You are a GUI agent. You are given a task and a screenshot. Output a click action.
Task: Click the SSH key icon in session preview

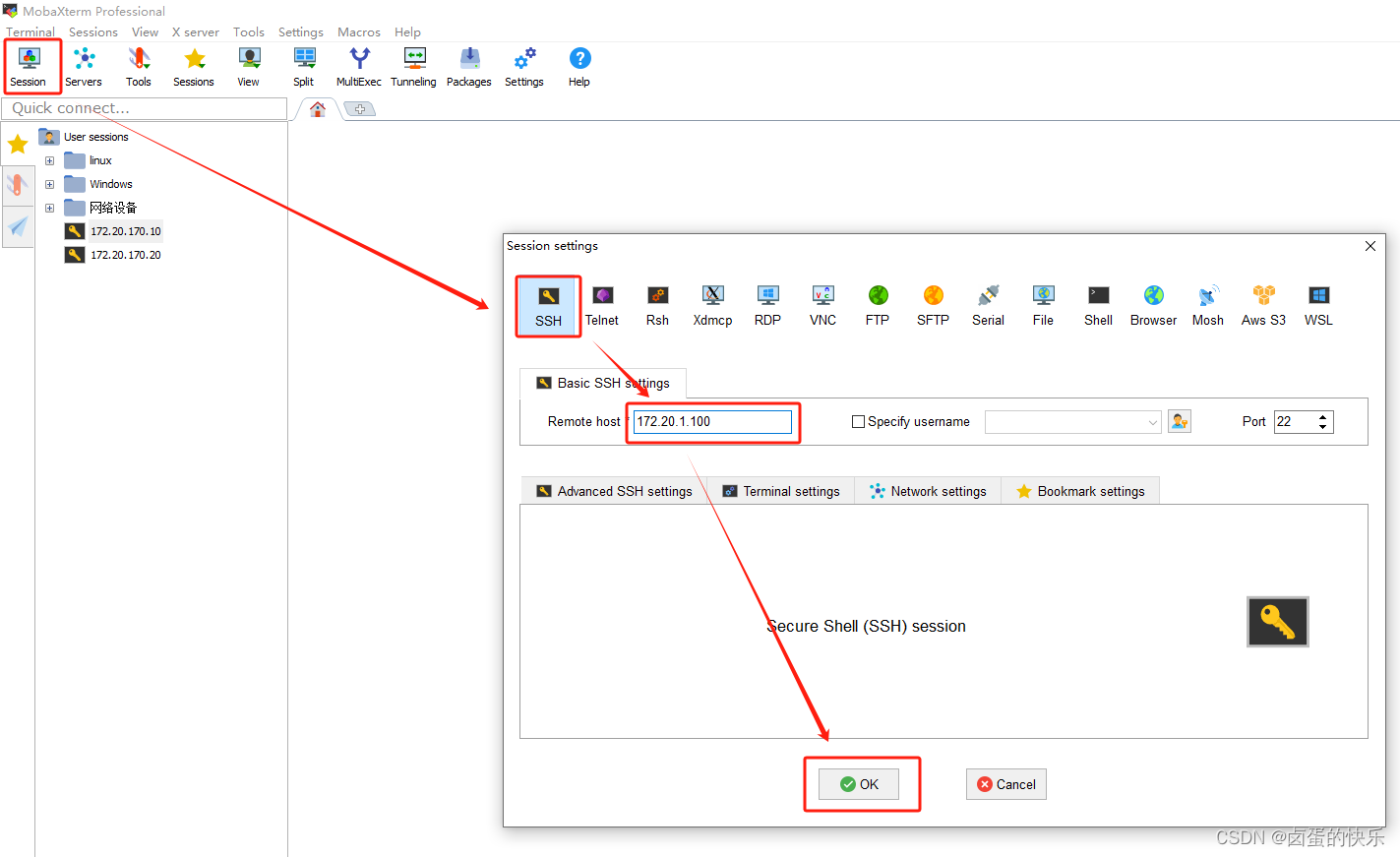(1278, 622)
